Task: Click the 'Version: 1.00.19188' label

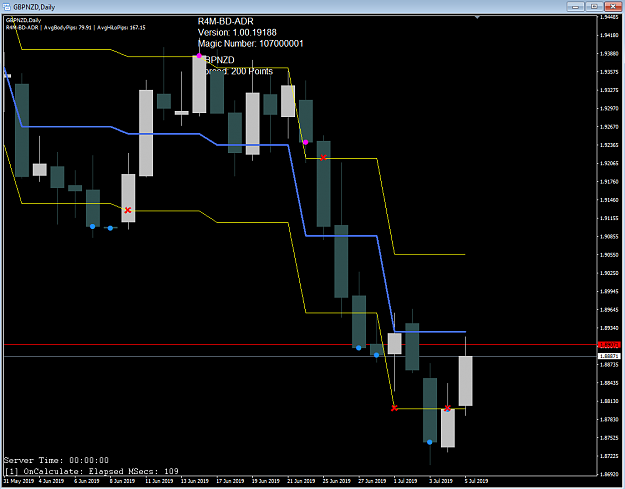Action: click(x=237, y=33)
